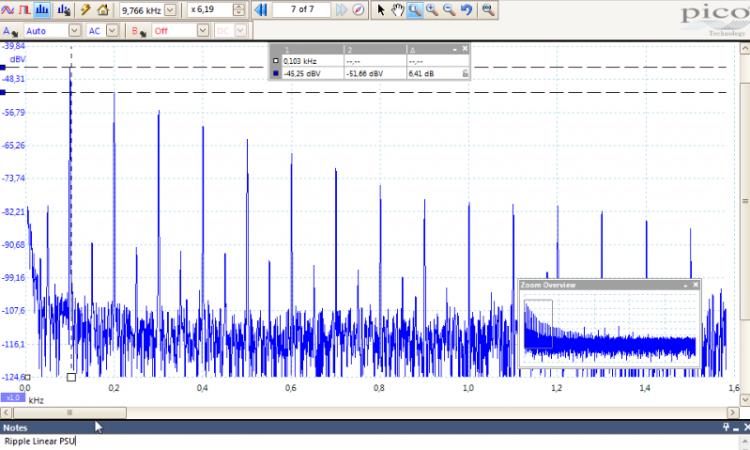This screenshot has height=450, width=750.
Task: Click the 6,41 dB delta value
Action: [x=421, y=74]
